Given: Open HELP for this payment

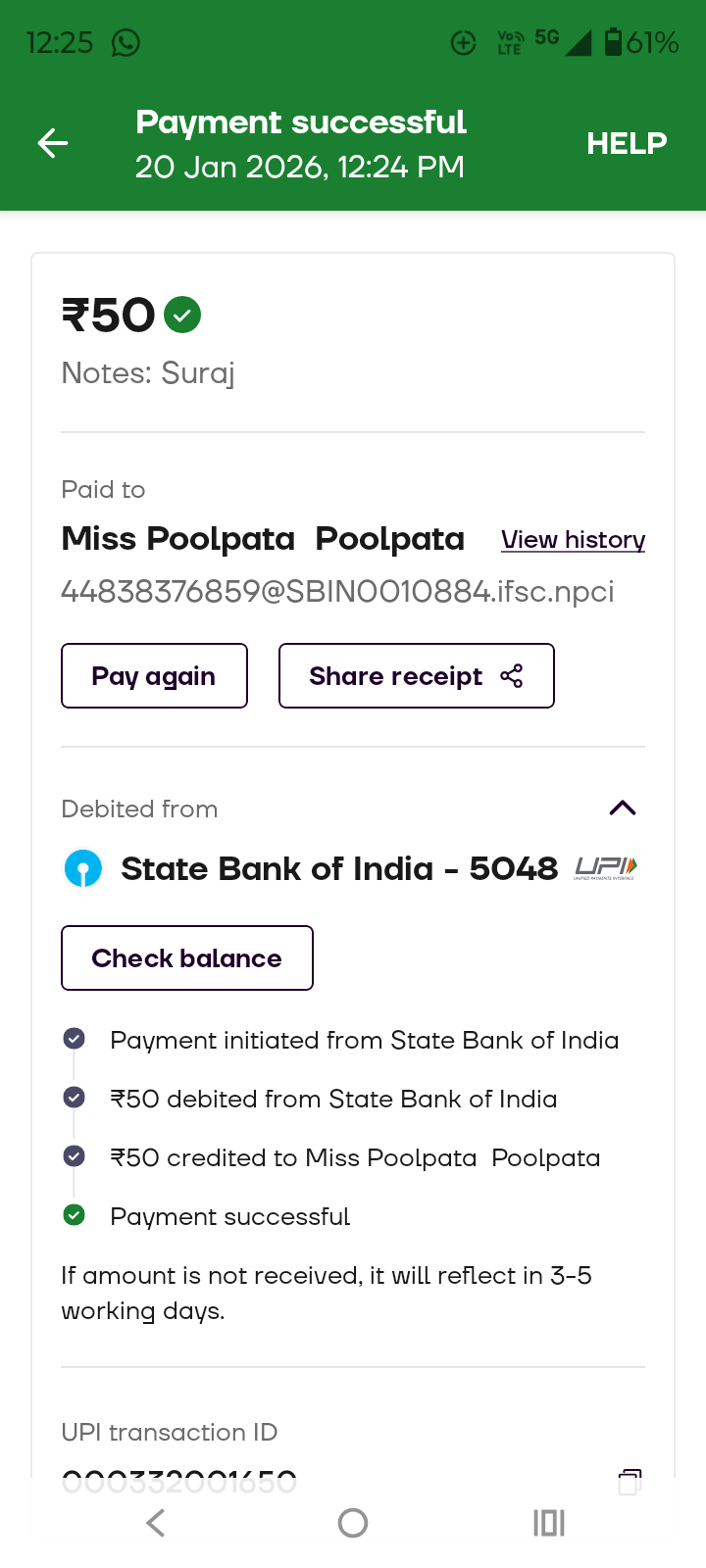Looking at the screenshot, I should click(627, 144).
